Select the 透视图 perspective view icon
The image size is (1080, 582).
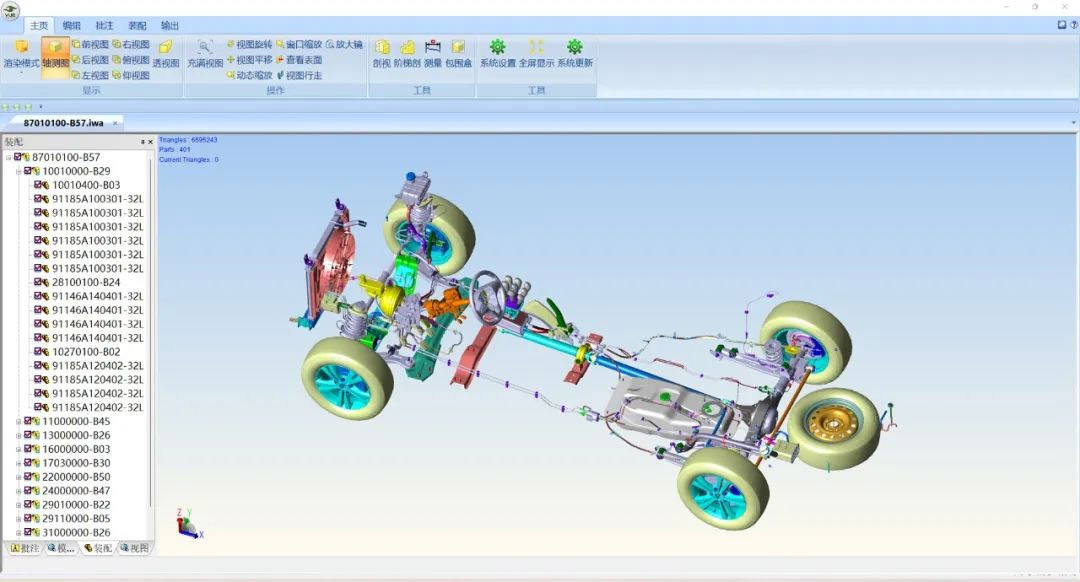point(165,53)
